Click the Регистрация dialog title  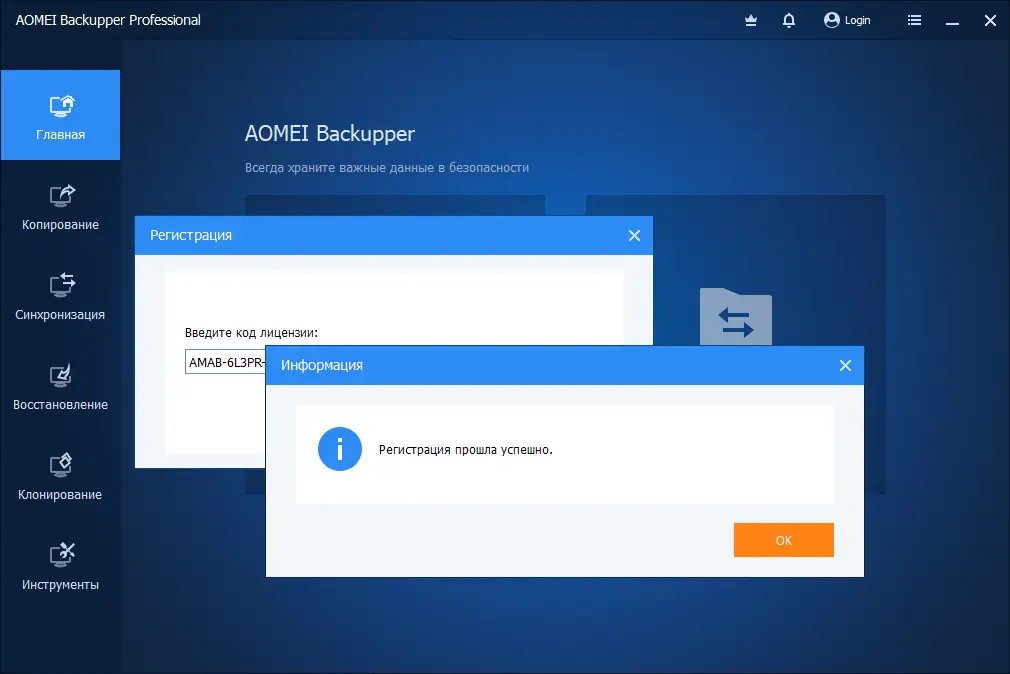pyautogui.click(x=191, y=235)
